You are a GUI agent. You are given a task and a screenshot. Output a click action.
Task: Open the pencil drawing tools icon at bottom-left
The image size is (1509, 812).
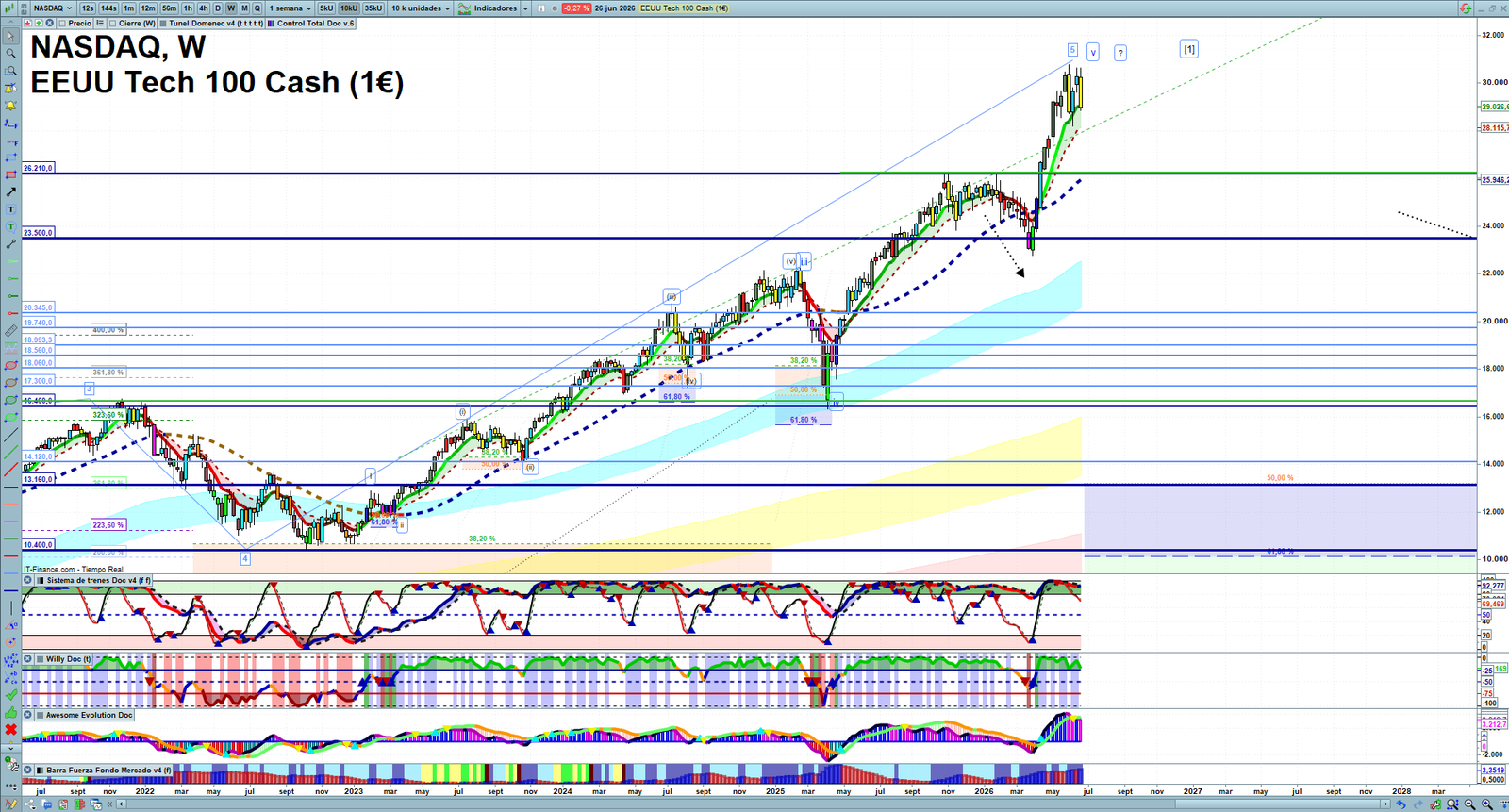pyautogui.click(x=11, y=804)
